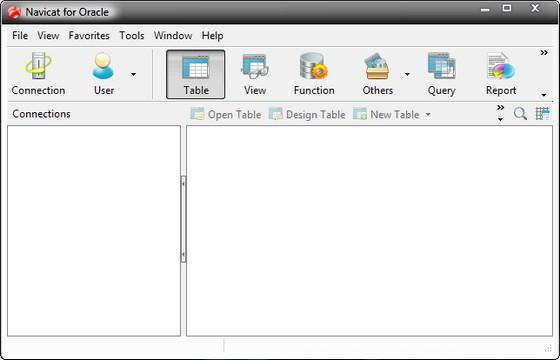
Task: Click the Open Table button
Action: [226, 115]
